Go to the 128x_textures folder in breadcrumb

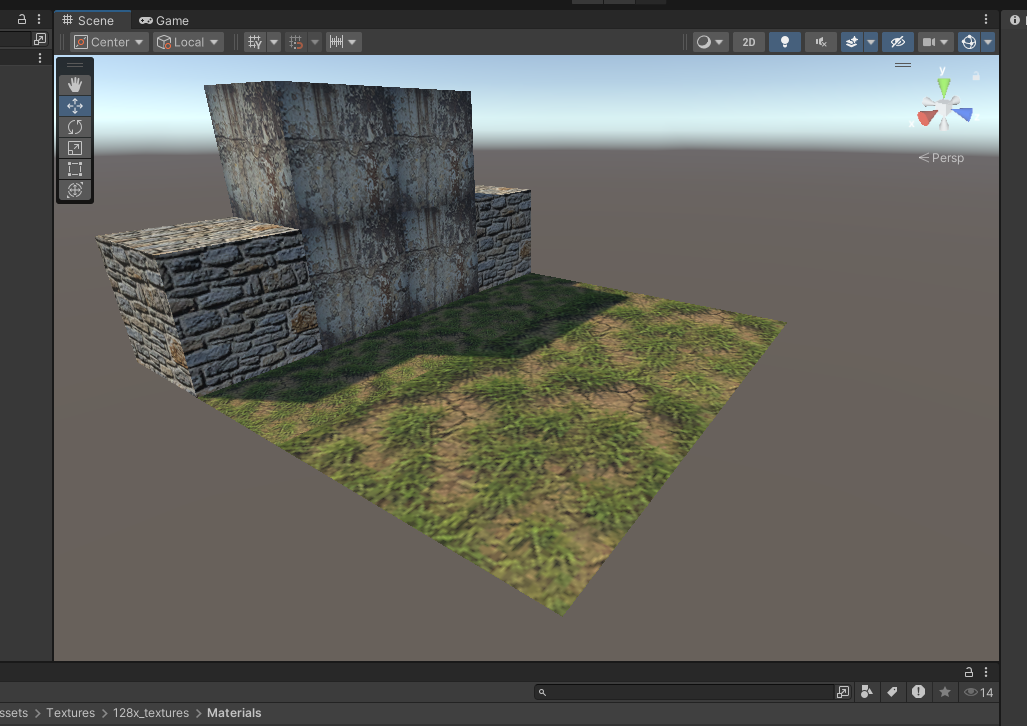click(151, 713)
